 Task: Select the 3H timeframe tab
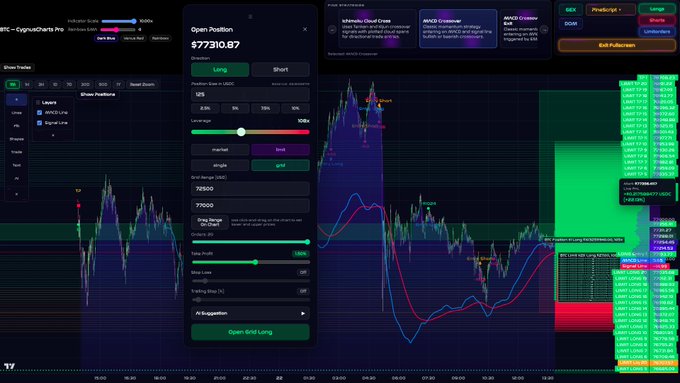41,85
